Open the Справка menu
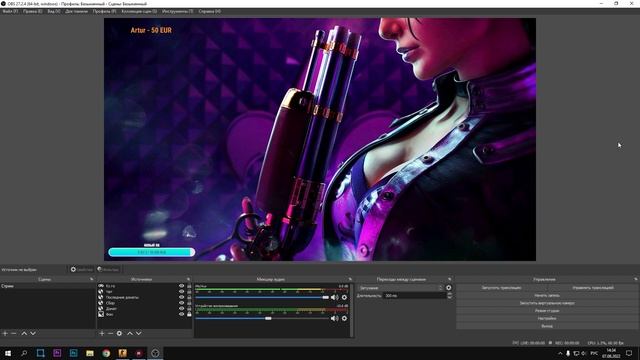 [210, 11]
